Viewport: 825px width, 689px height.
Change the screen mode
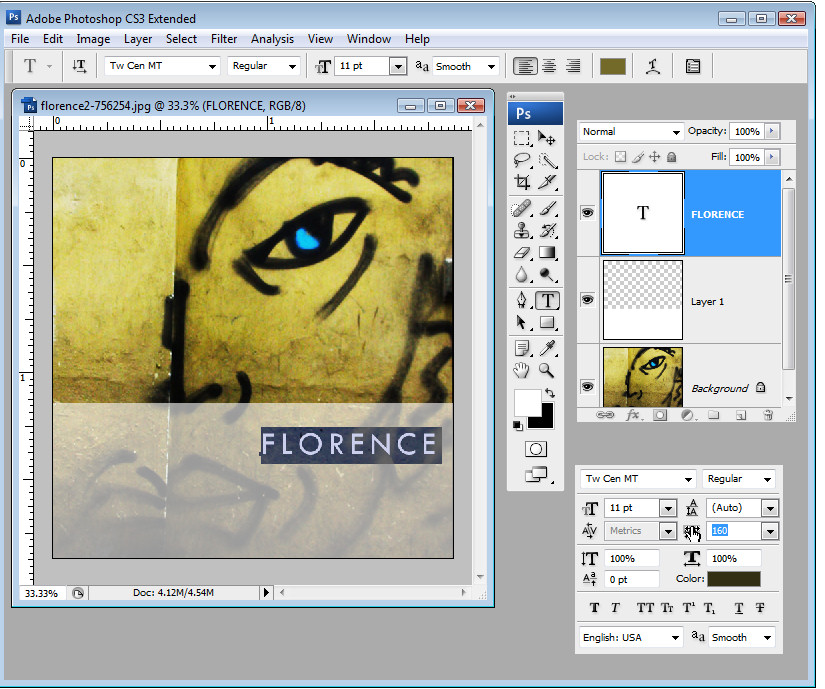tap(536, 474)
